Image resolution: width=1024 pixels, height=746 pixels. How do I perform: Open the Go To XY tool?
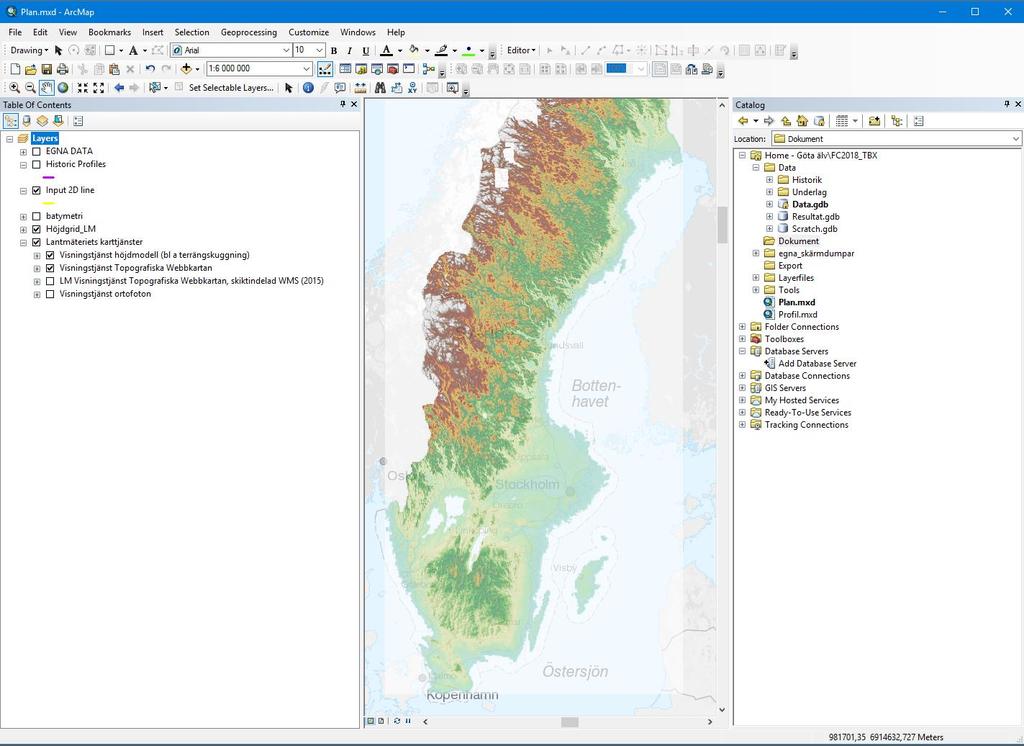tap(412, 88)
